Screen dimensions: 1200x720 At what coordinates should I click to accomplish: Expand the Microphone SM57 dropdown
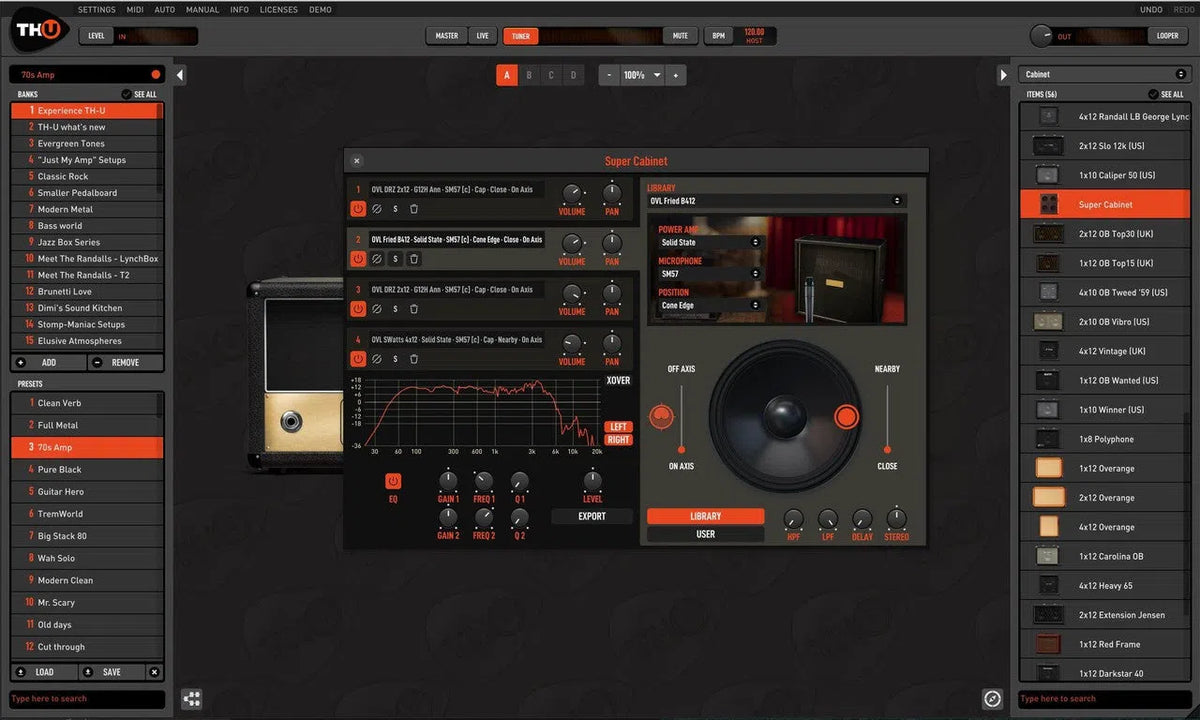pos(710,274)
